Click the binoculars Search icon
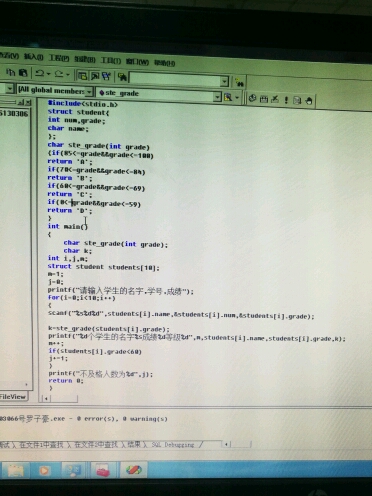The image size is (372, 496). click(239, 82)
